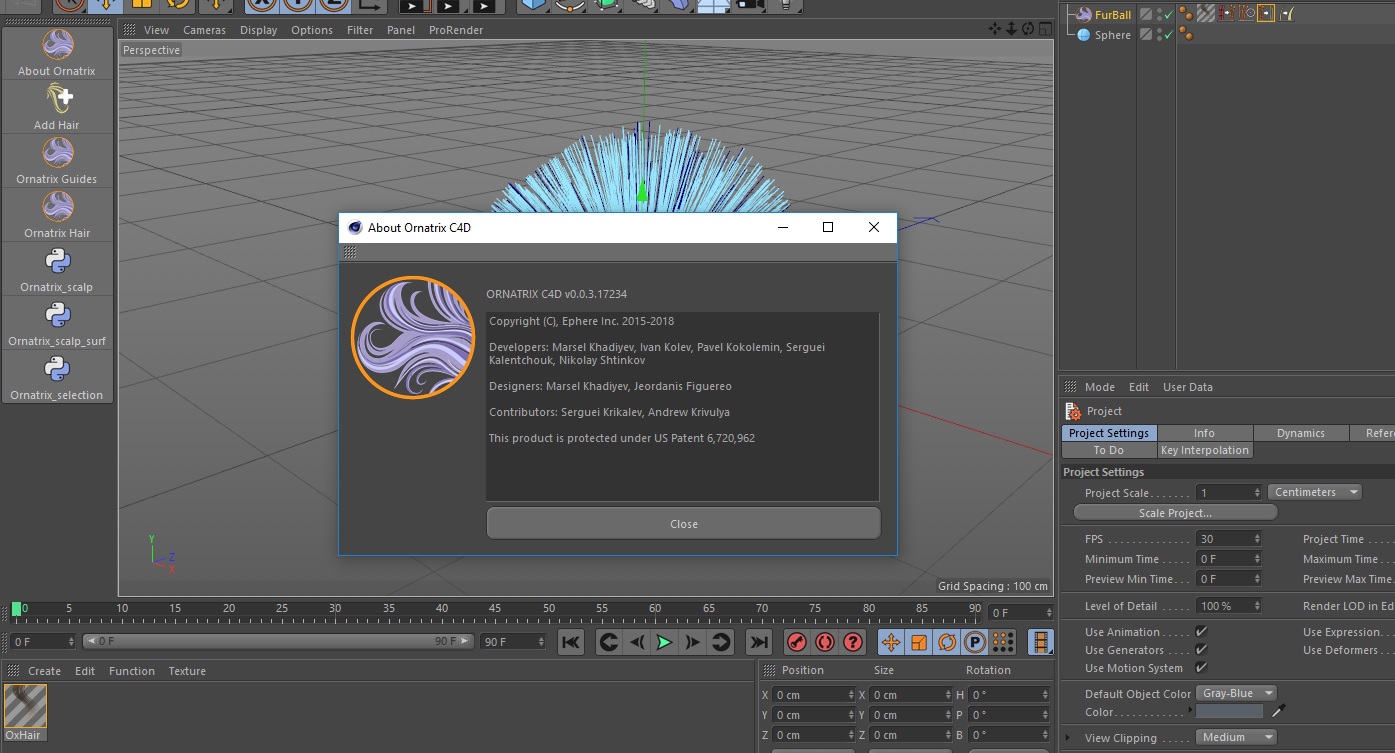Open the Gray-Blue default color dropdown
Image resolution: width=1395 pixels, height=753 pixels.
click(x=1236, y=693)
